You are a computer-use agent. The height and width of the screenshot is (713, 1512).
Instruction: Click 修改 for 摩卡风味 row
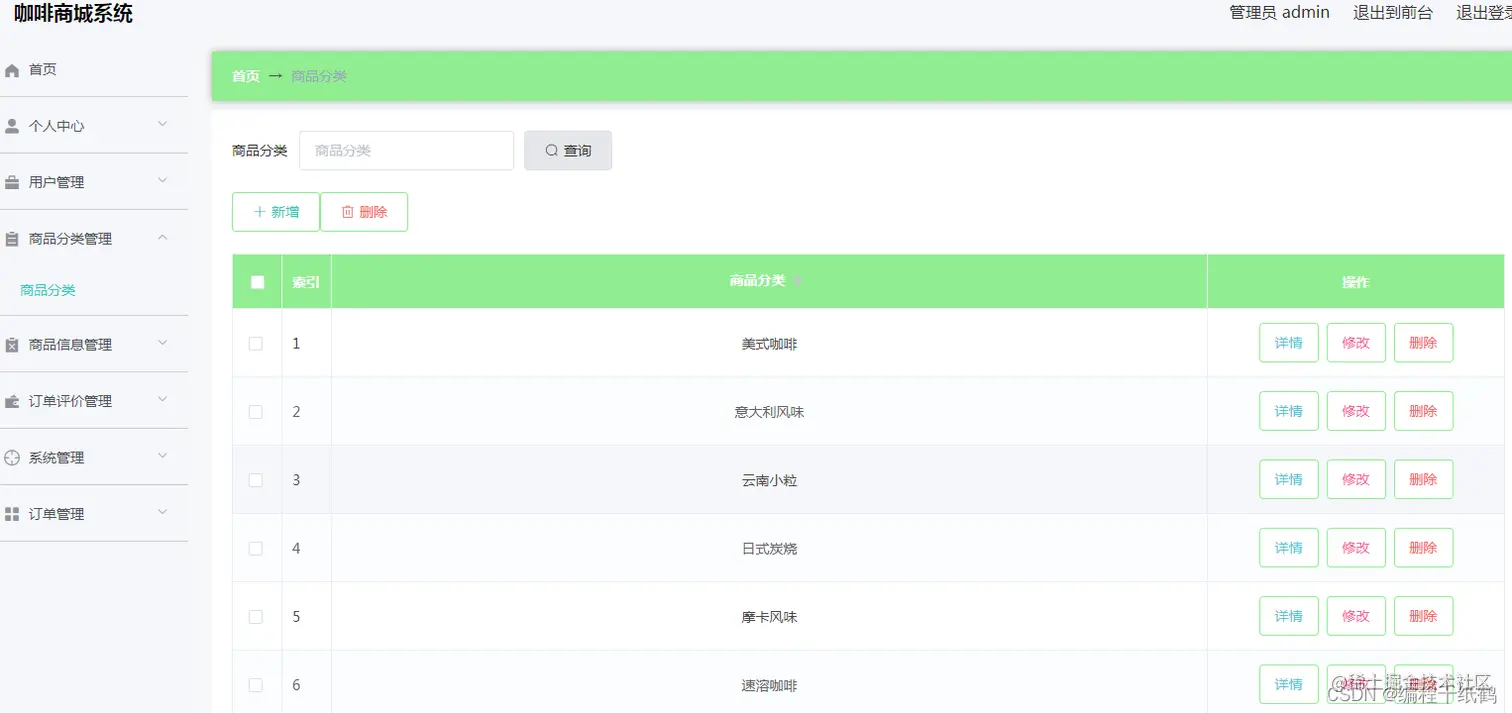coord(1356,616)
